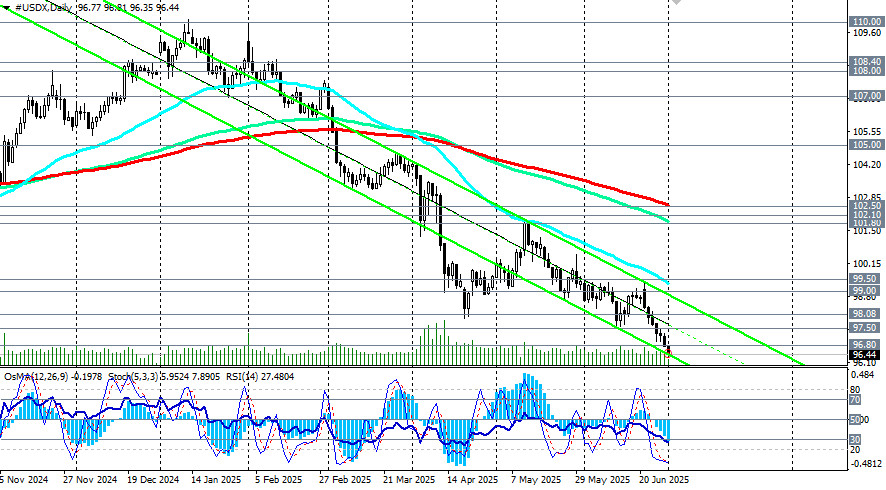The height and width of the screenshot is (490, 886).
Task: Click the 21 Mar 2025 date label
Action: (410, 480)
